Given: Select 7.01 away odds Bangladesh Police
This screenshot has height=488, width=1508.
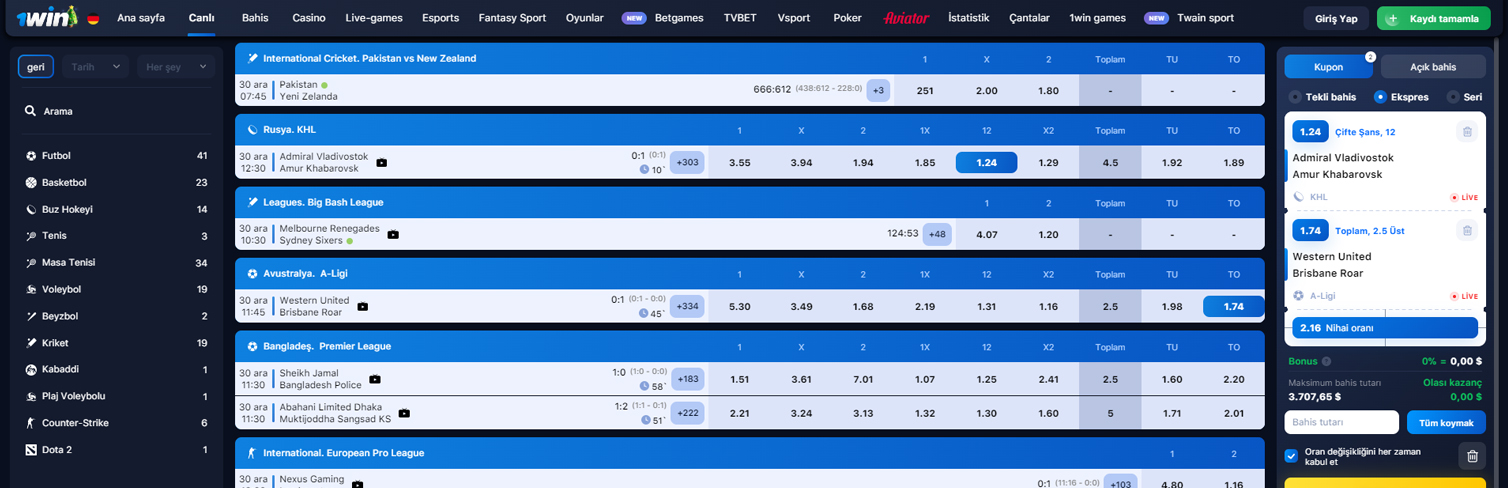Looking at the screenshot, I should [863, 379].
